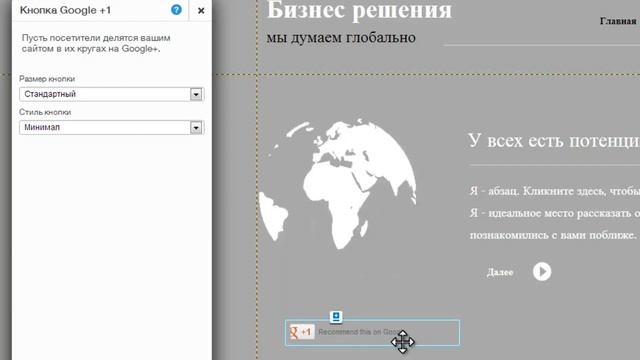Select the Бизнес решения site title
Screen dimensions: 640x360
[x=359, y=10]
